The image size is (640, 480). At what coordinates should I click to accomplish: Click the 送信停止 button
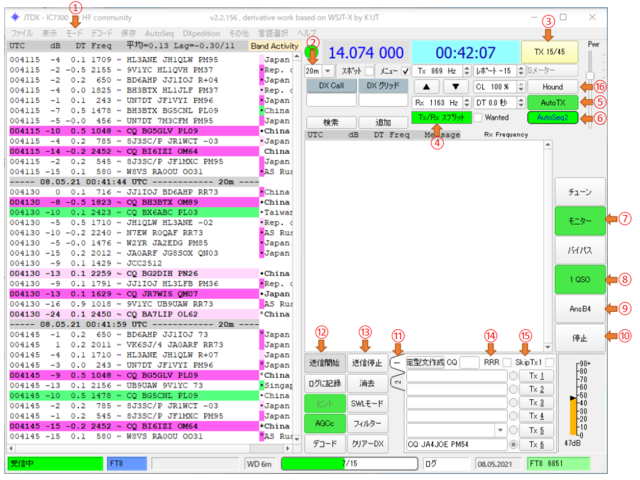click(x=367, y=363)
